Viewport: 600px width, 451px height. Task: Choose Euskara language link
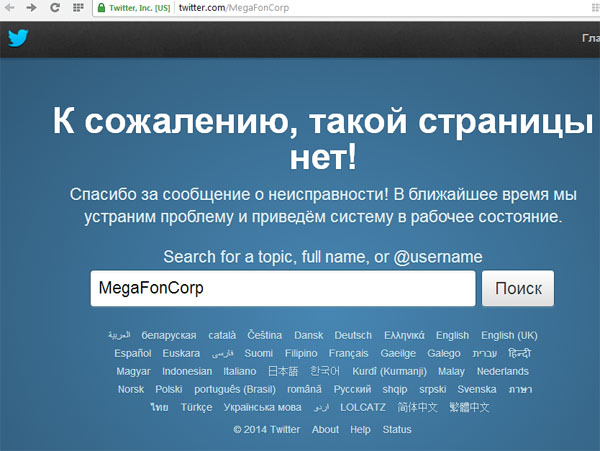[x=181, y=353]
